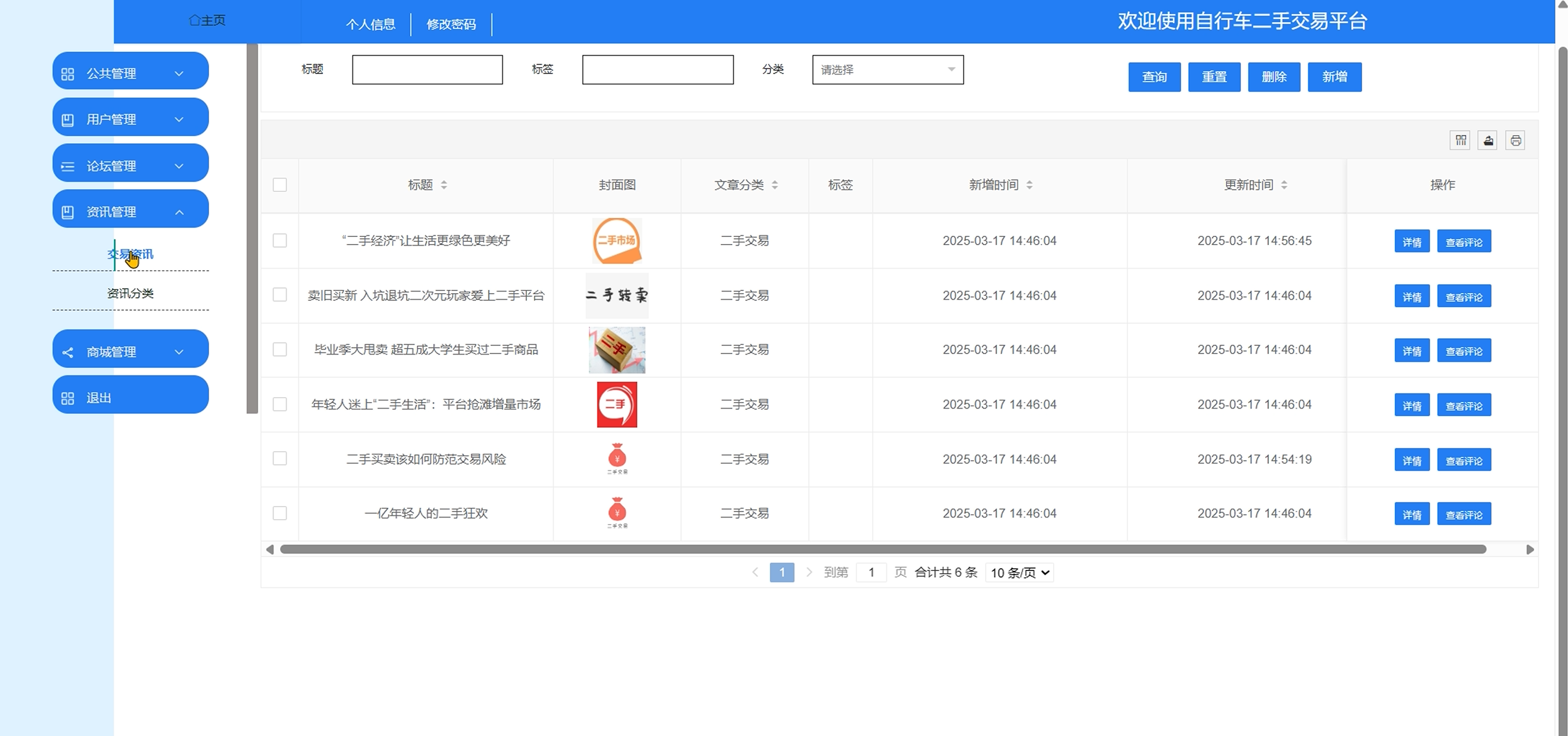This screenshot has height=736, width=1568.
Task: Click the horizontal table scrollbar
Action: tap(883, 550)
